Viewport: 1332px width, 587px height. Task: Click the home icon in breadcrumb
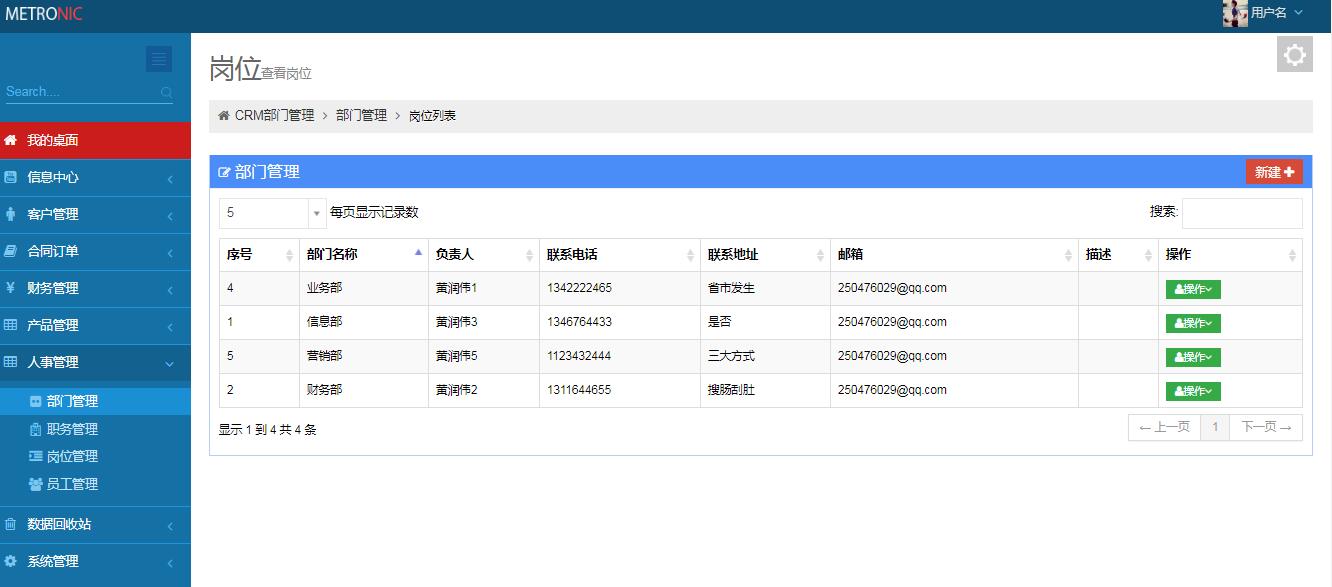tap(224, 116)
